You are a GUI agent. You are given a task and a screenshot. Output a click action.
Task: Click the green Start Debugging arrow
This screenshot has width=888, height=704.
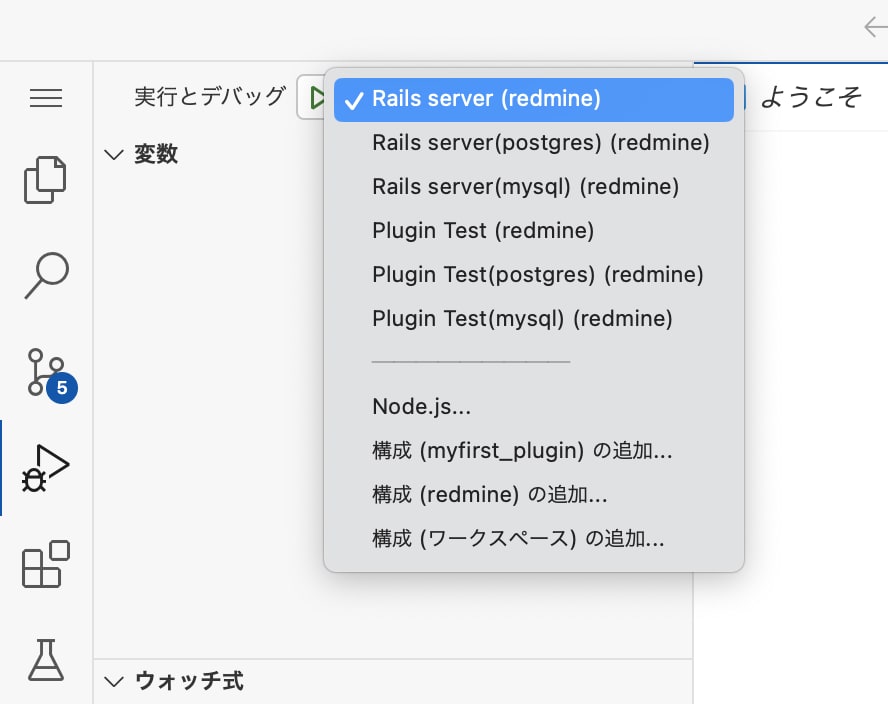coord(318,97)
